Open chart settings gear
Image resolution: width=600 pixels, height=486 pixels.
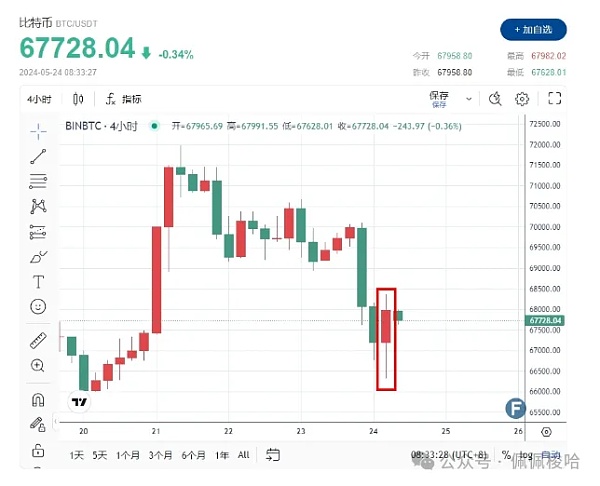522,98
